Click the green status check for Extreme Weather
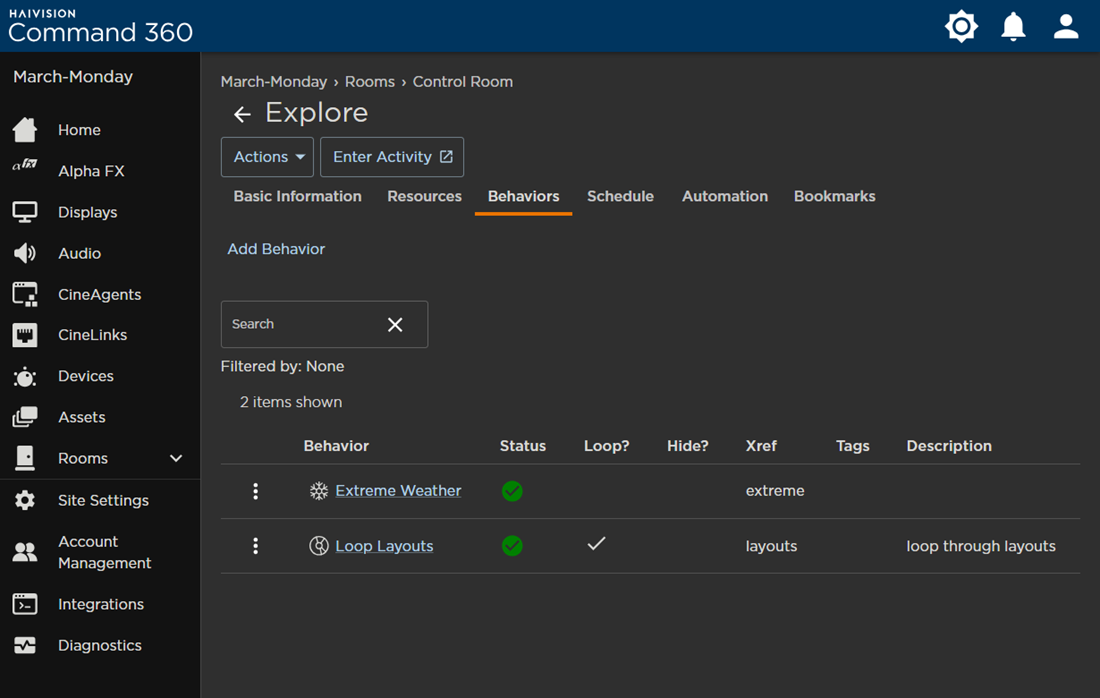 [x=512, y=491]
